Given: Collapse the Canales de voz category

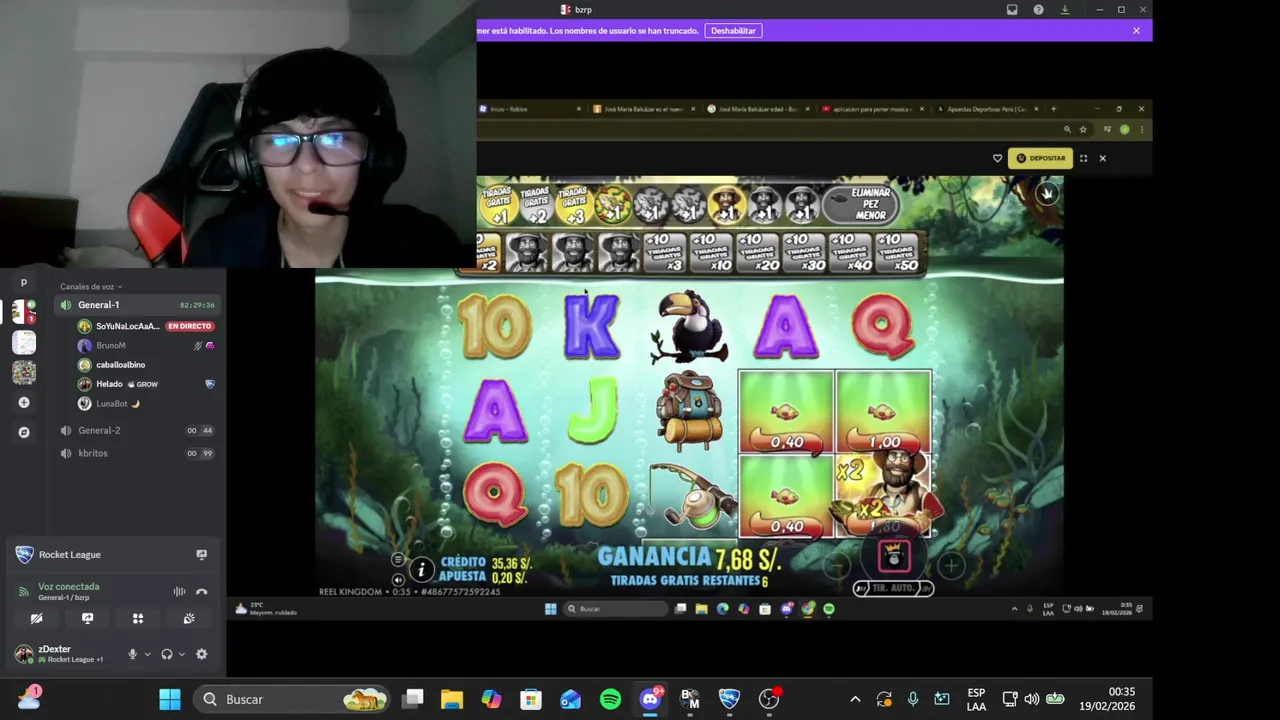Looking at the screenshot, I should [x=91, y=287].
